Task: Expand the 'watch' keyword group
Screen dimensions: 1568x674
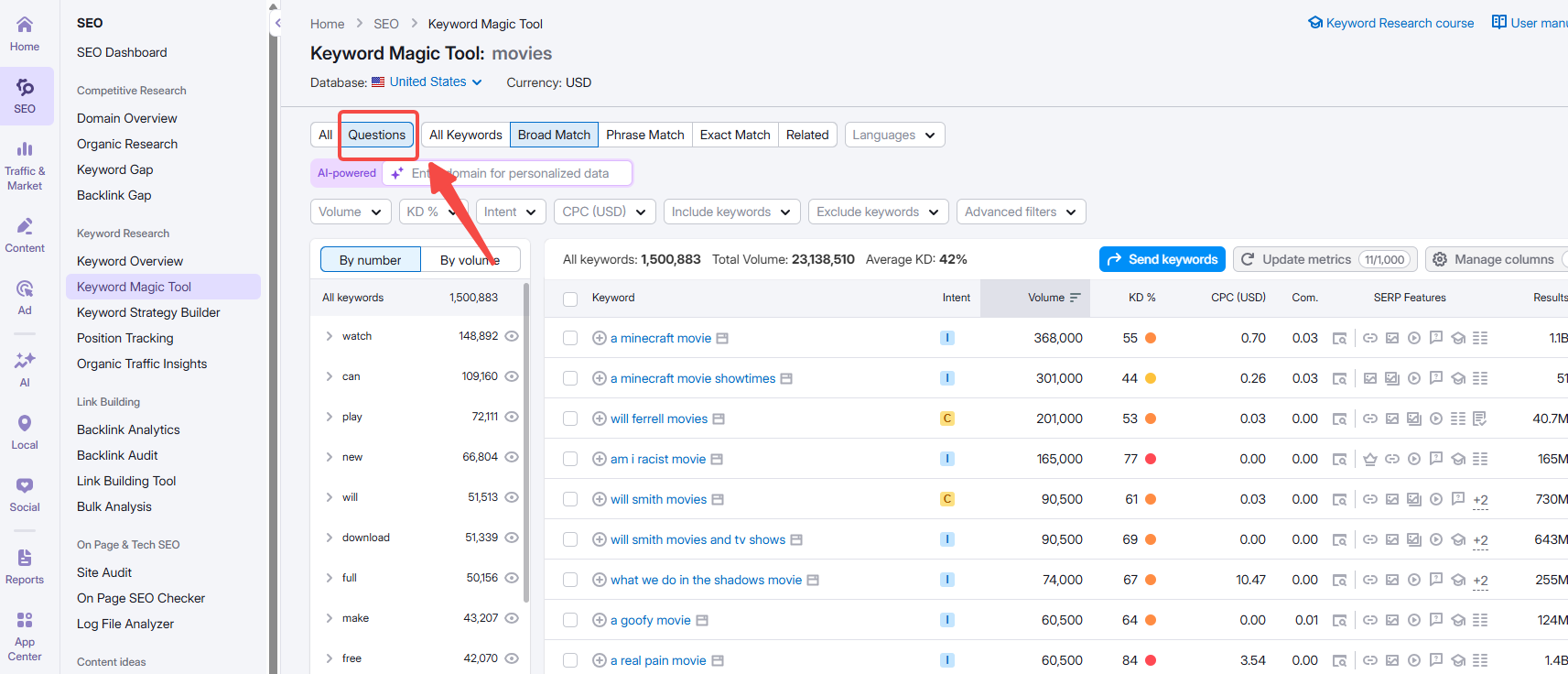Action: tap(329, 336)
